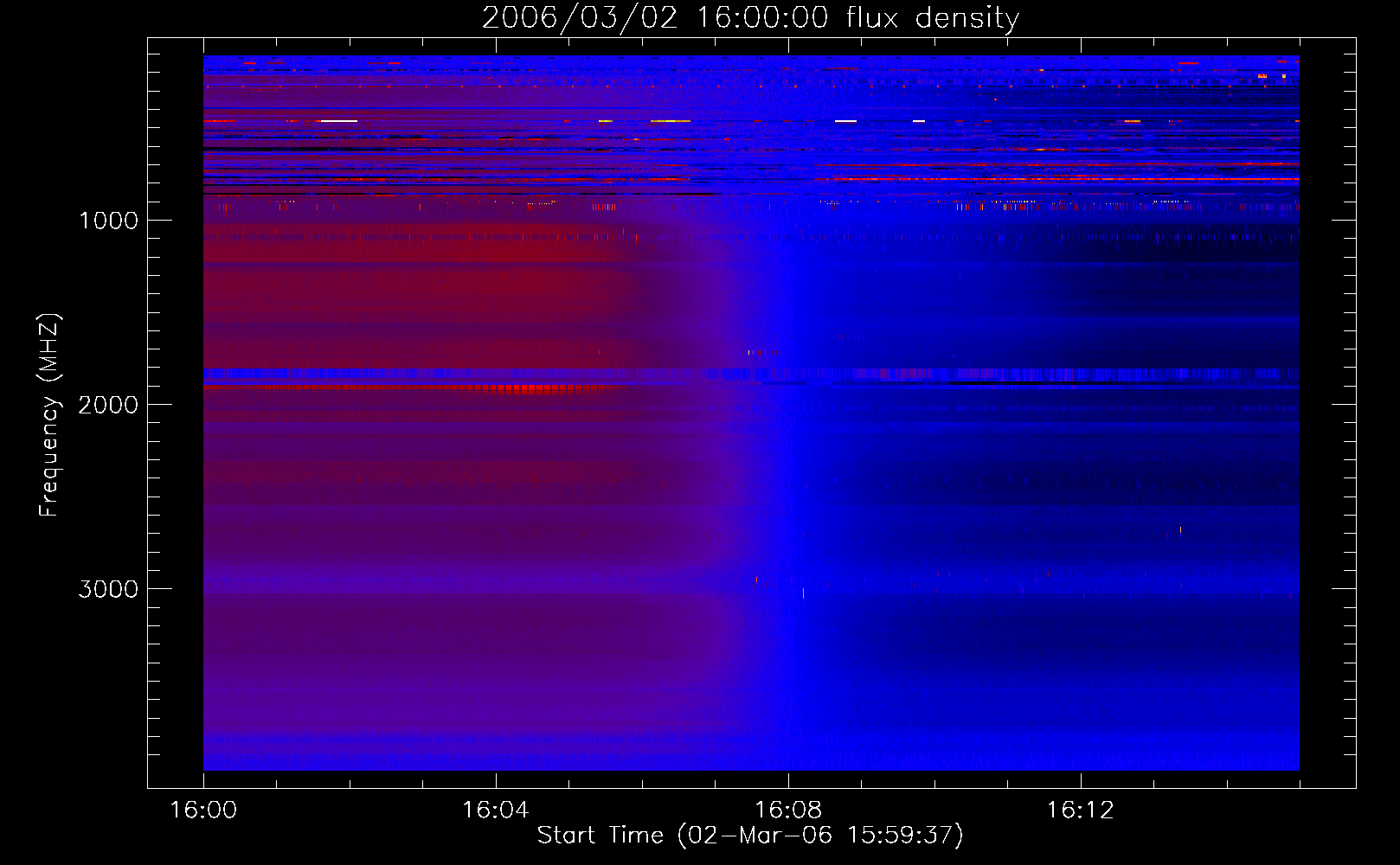Click the plot title '2006/03/02 16:00:00 flux density'
This screenshot has height=865, width=1400.
pos(750,17)
